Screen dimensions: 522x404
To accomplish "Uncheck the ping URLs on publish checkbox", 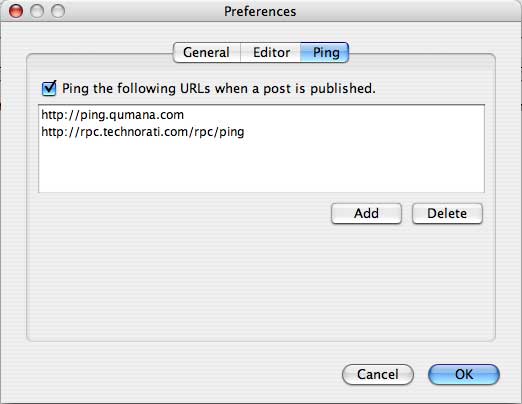I will click(x=49, y=88).
